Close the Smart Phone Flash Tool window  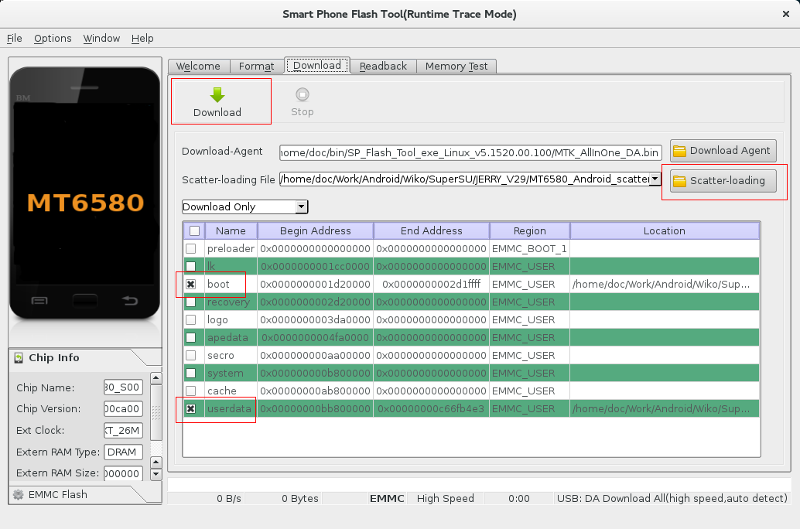point(786,14)
